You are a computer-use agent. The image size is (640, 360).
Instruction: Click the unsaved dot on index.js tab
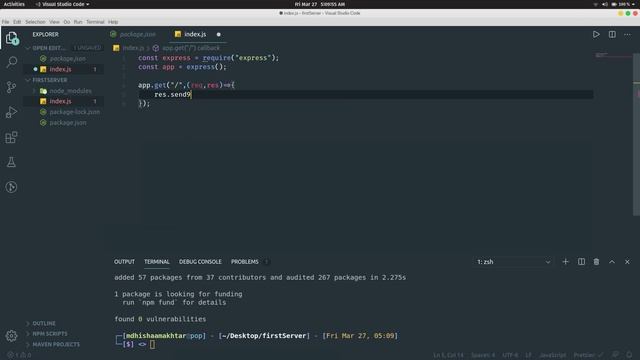(x=219, y=34)
